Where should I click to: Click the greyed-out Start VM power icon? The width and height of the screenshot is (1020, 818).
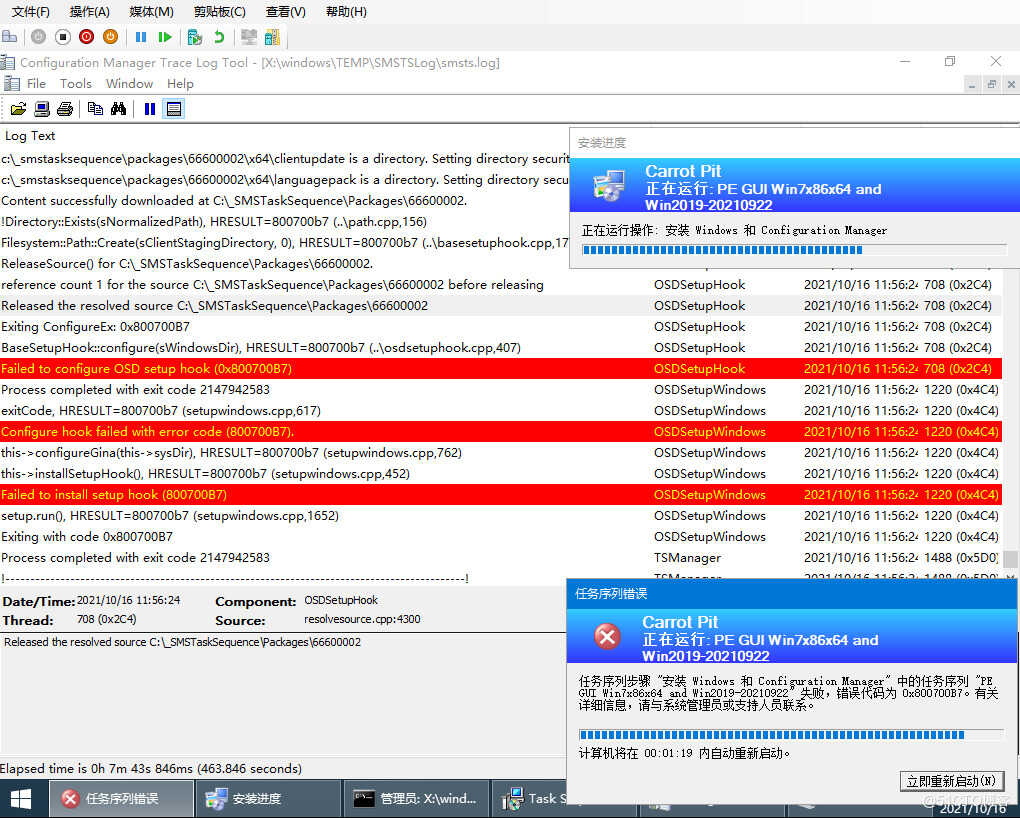click(x=38, y=37)
